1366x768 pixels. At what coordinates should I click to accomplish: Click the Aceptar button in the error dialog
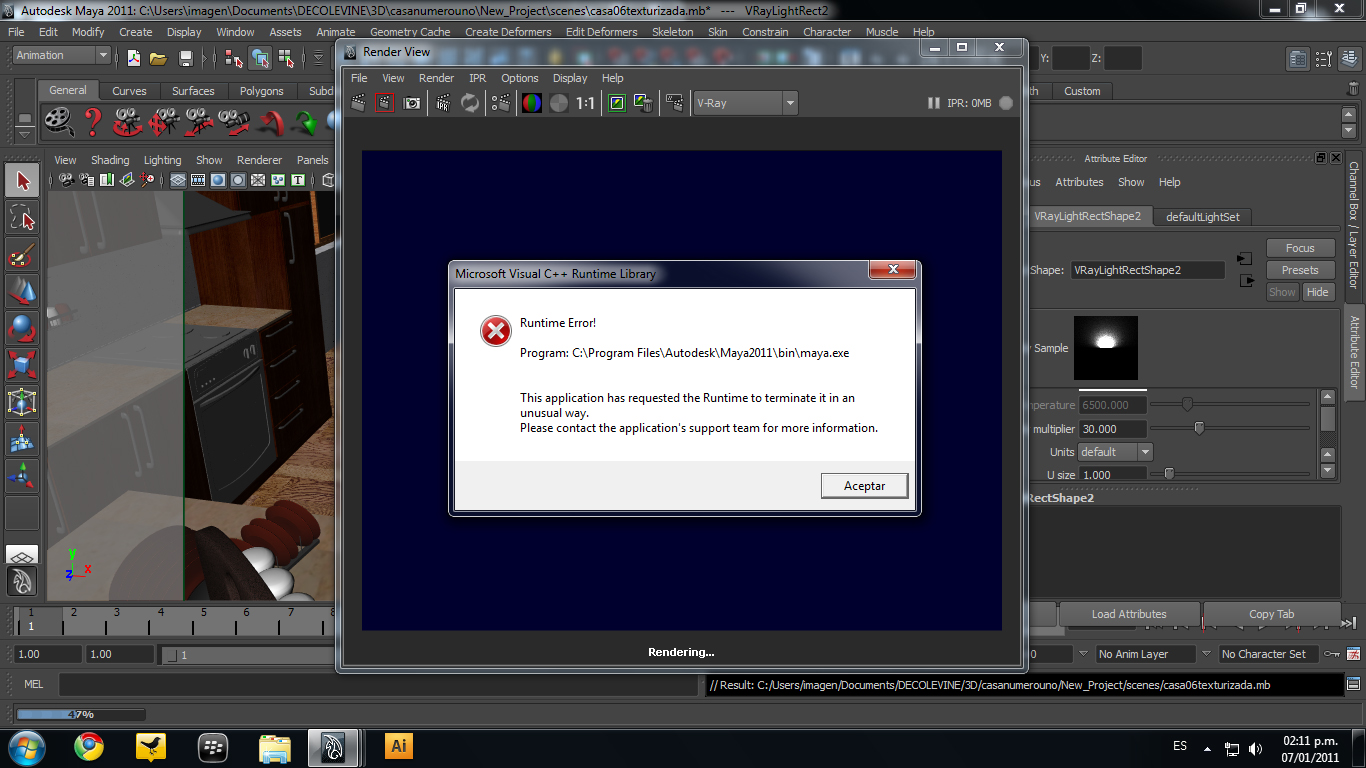click(864, 485)
